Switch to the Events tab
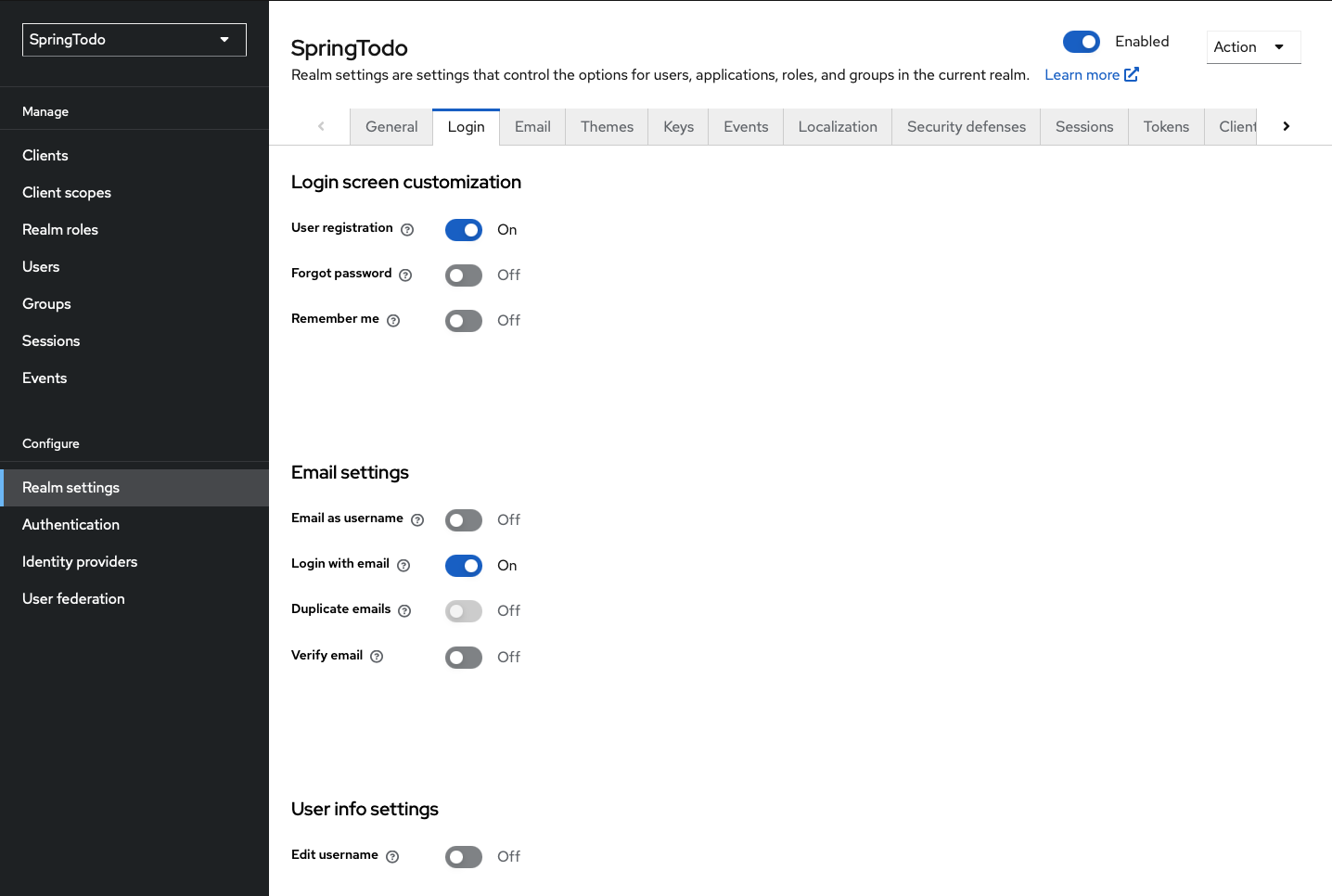Viewport: 1332px width, 896px height. pos(746,127)
